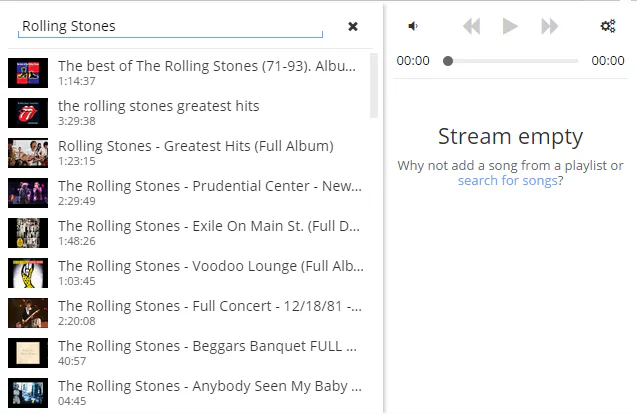Image resolution: width=637 pixels, height=414 pixels.
Task: Choose 'Rolling Stones - Greatest Hits (Full Album)'
Action: tap(187, 153)
